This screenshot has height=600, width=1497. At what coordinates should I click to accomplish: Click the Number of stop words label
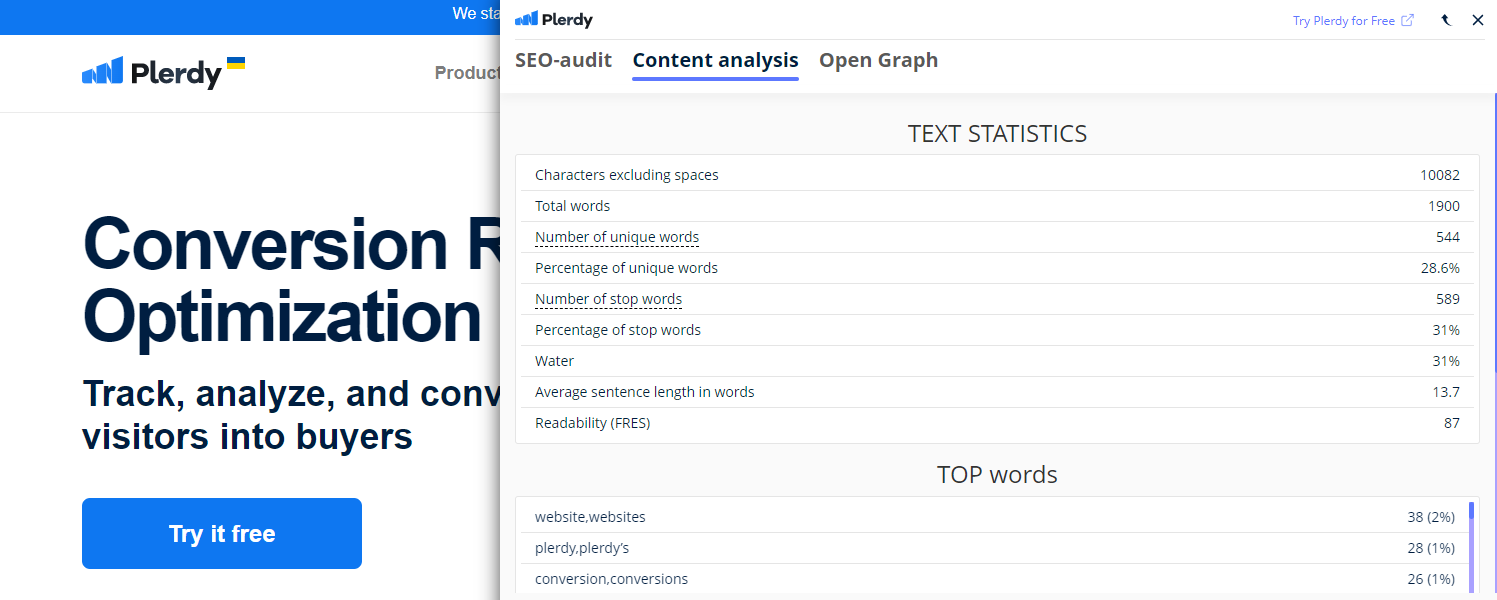coord(608,299)
